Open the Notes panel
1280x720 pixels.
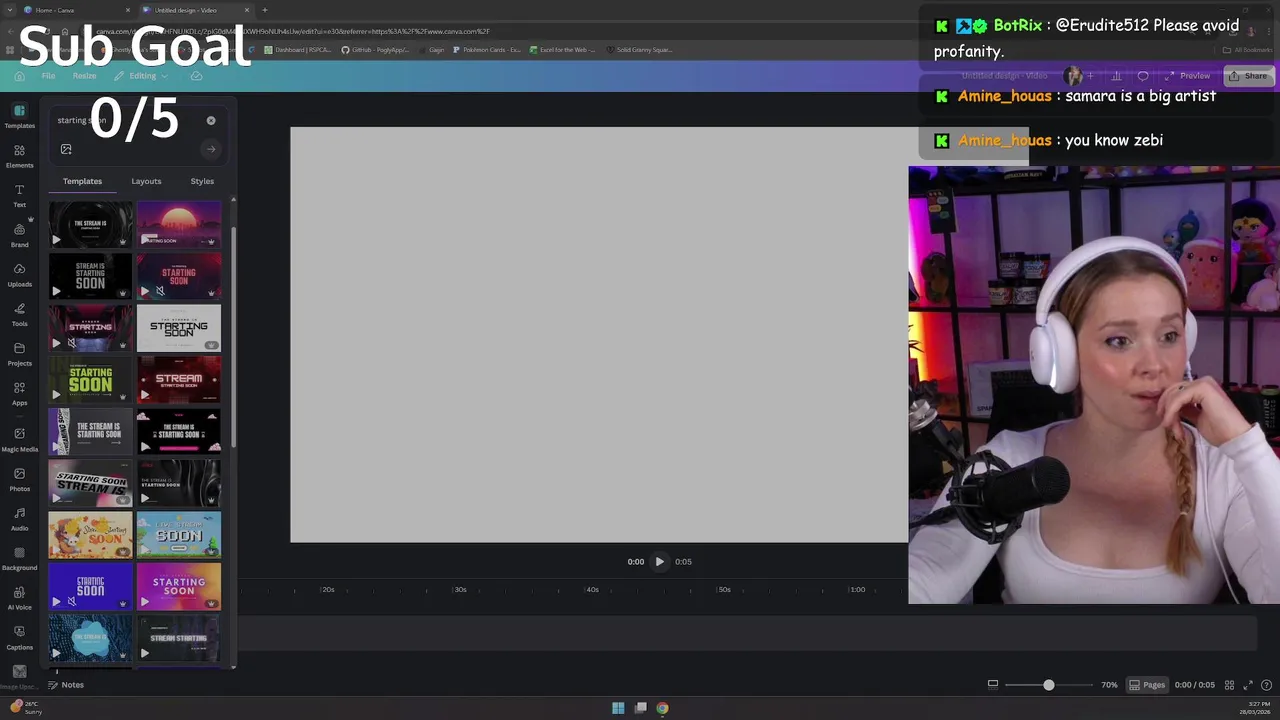tap(66, 685)
